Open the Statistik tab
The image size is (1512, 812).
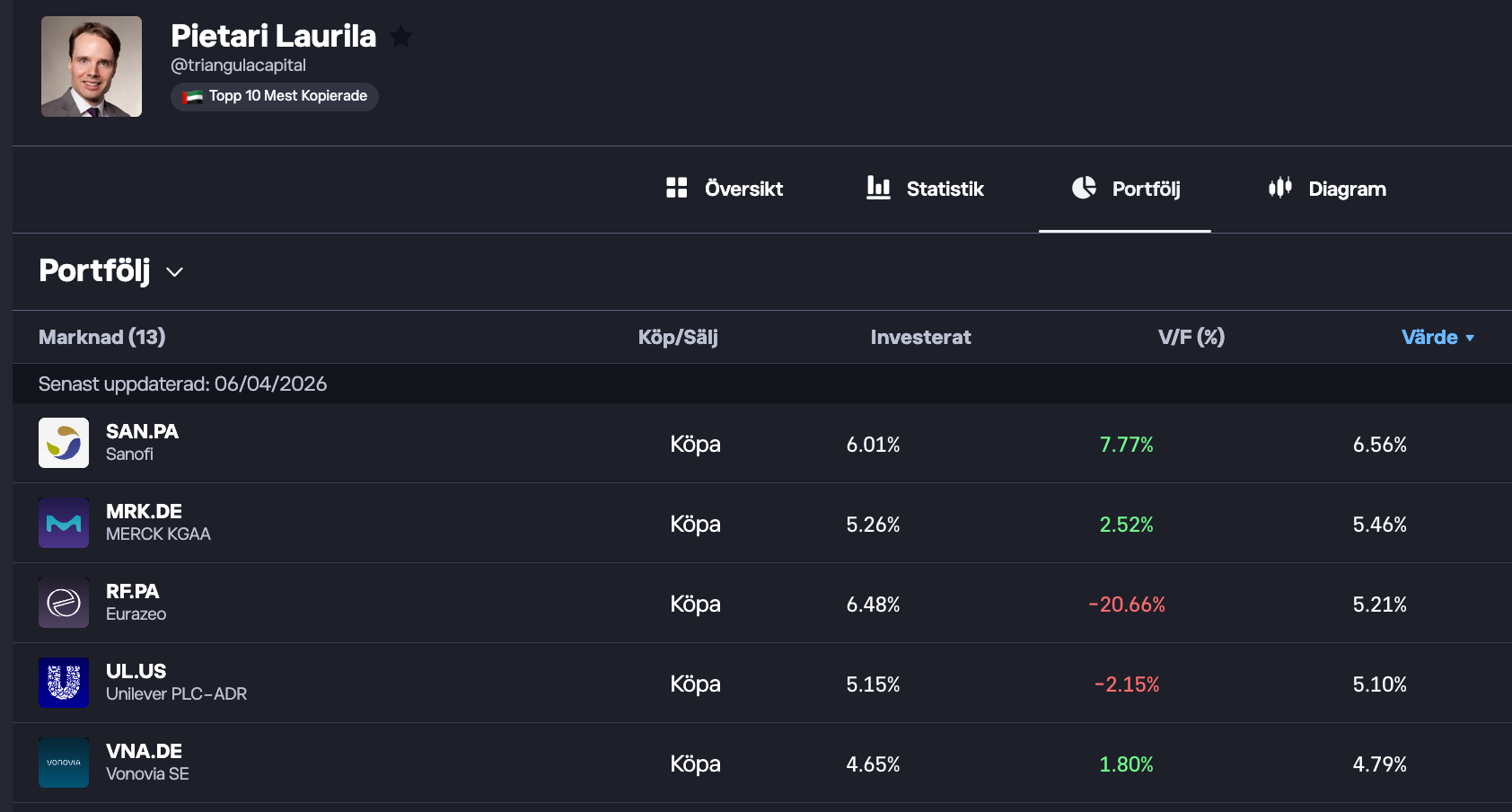[944, 189]
